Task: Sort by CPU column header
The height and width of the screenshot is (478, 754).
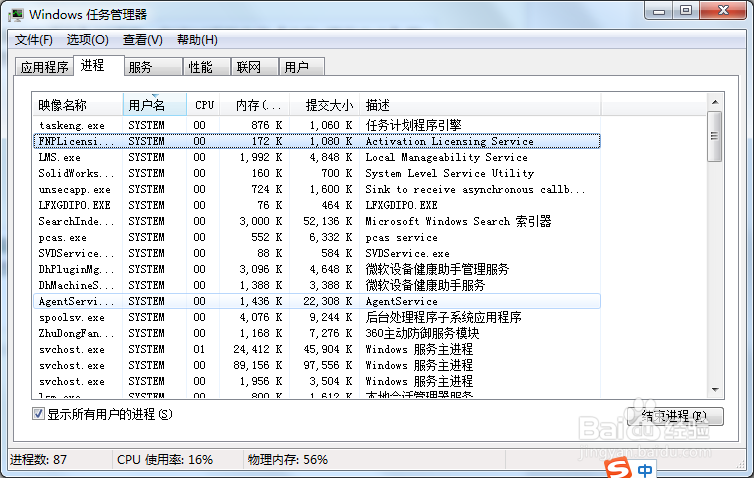Action: pos(203,105)
